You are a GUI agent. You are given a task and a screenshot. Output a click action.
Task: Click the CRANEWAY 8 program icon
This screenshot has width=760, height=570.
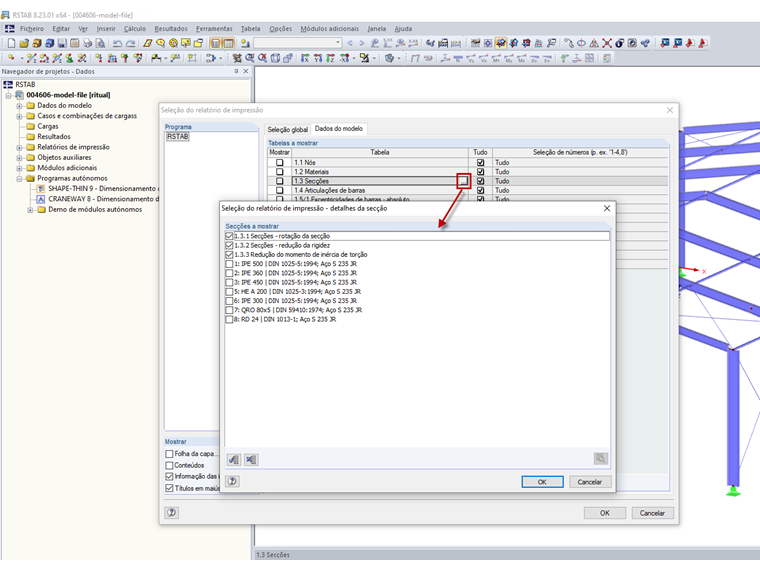coord(41,199)
